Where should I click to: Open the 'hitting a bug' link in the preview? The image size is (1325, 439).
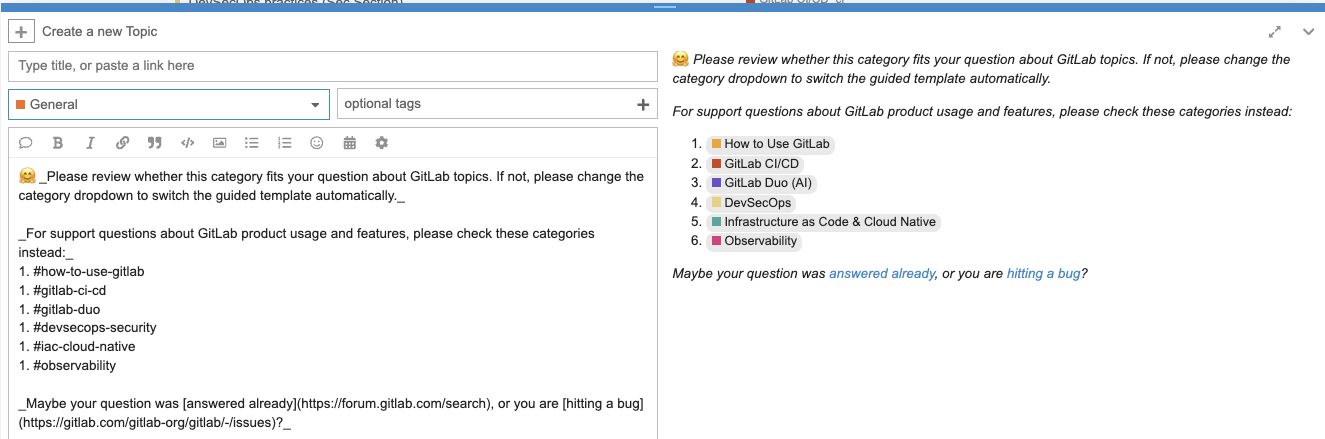tap(1043, 273)
